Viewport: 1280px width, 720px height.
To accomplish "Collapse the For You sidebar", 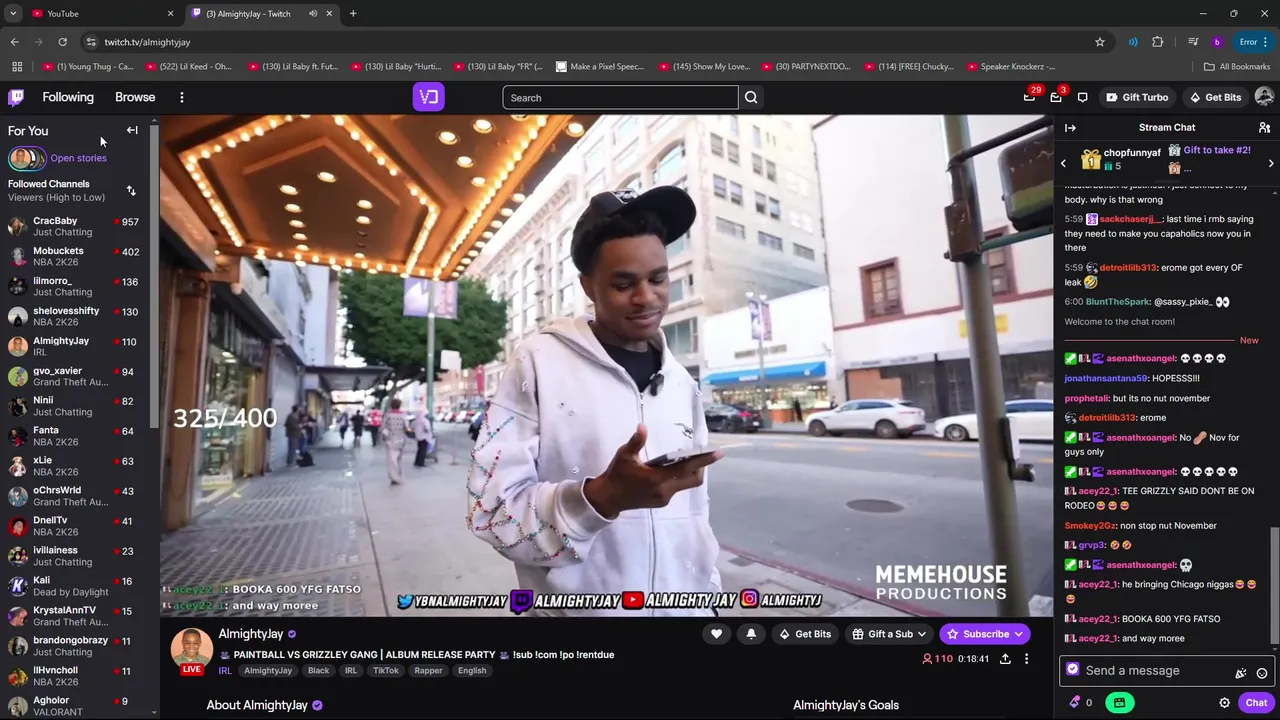I will point(132,130).
